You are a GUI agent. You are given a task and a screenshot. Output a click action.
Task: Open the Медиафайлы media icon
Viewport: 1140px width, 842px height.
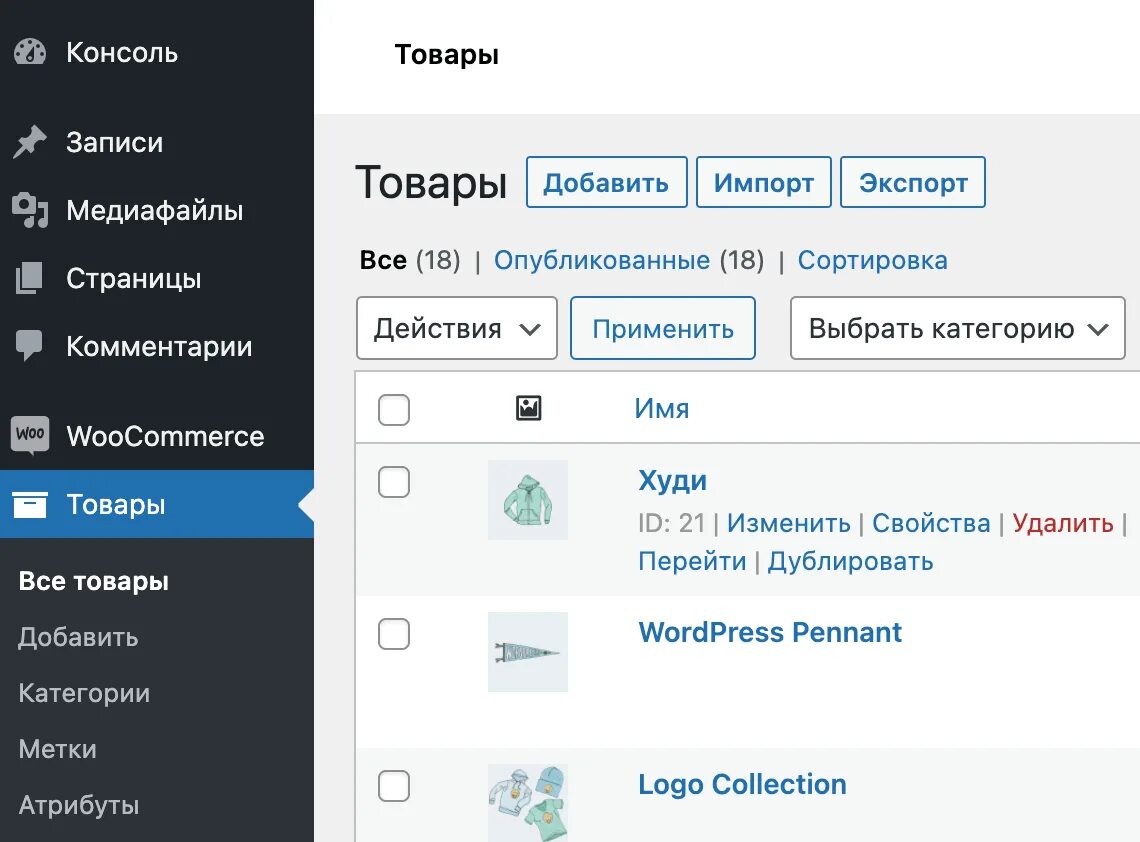point(30,211)
